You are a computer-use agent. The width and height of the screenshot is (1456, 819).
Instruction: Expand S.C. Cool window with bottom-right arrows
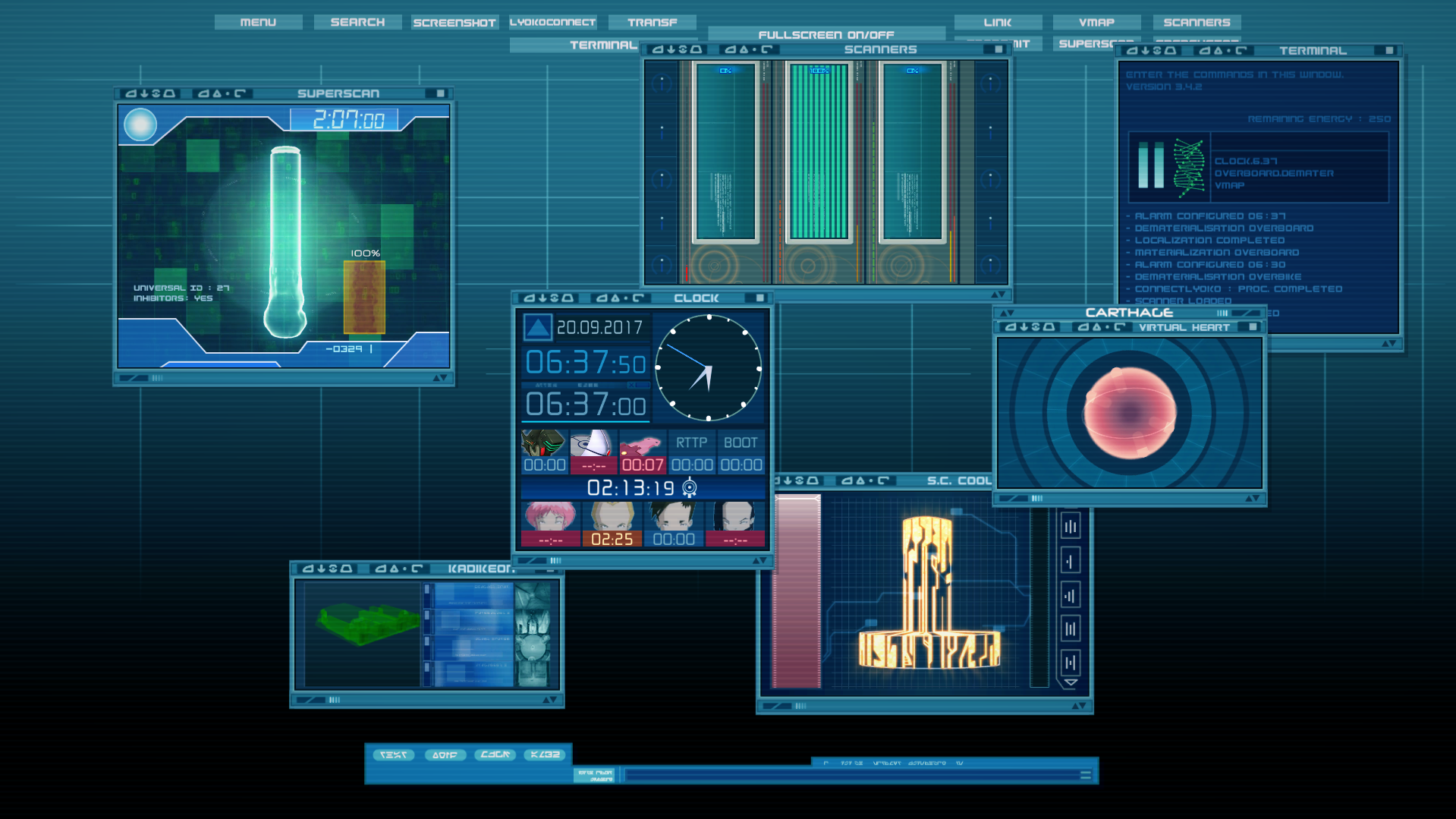coord(1079,706)
